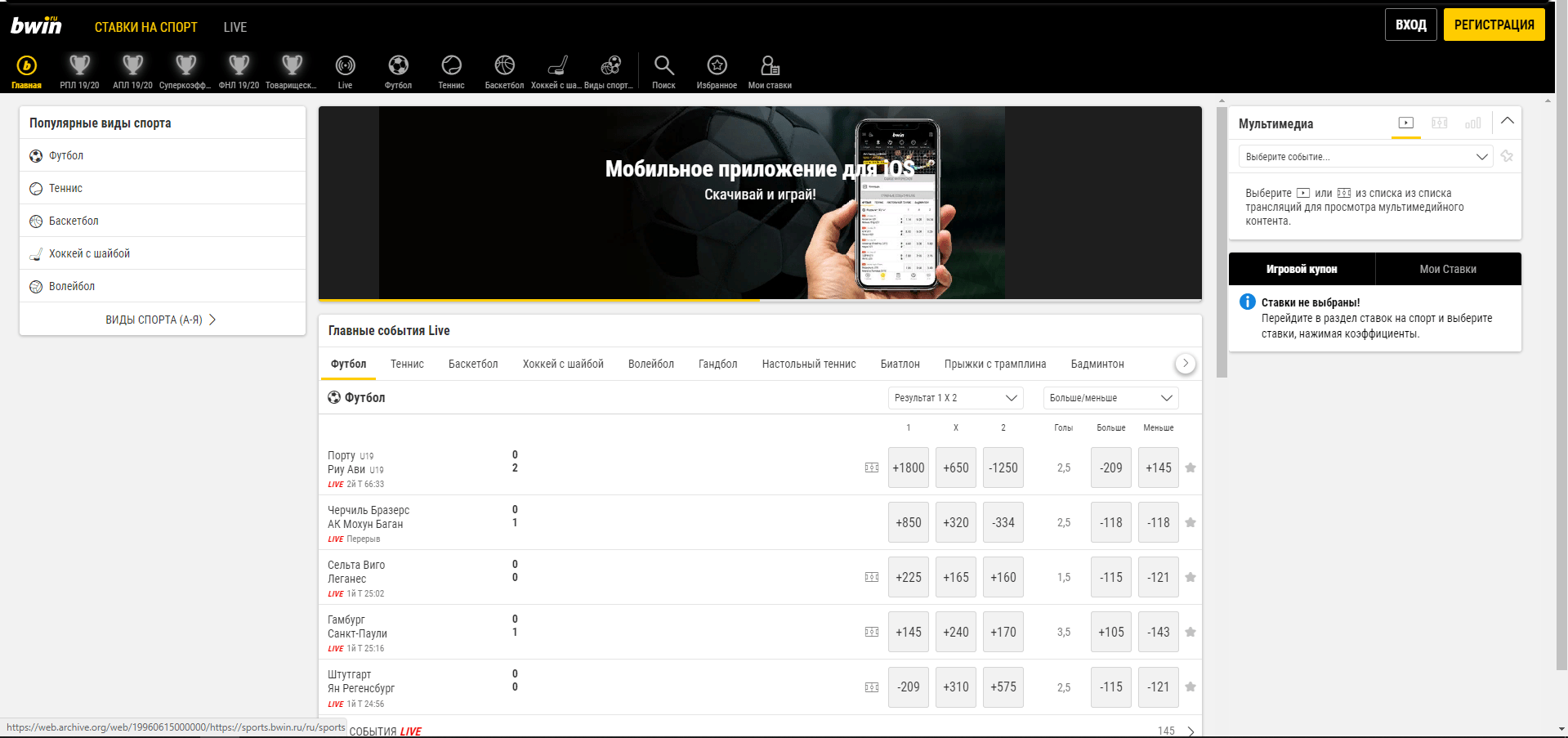Viewport: 1568px width, 738px height.
Task: Favorite the Порту U19 match star
Action: coord(1191,467)
